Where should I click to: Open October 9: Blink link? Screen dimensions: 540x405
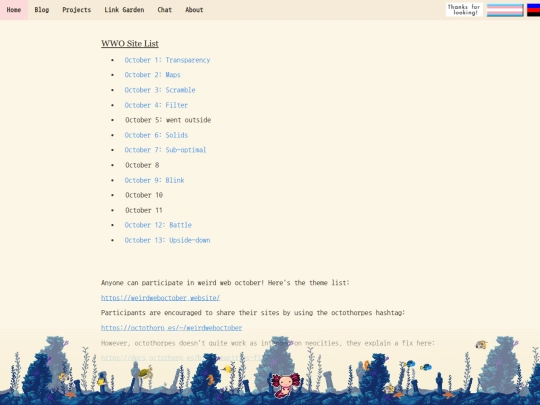154,180
